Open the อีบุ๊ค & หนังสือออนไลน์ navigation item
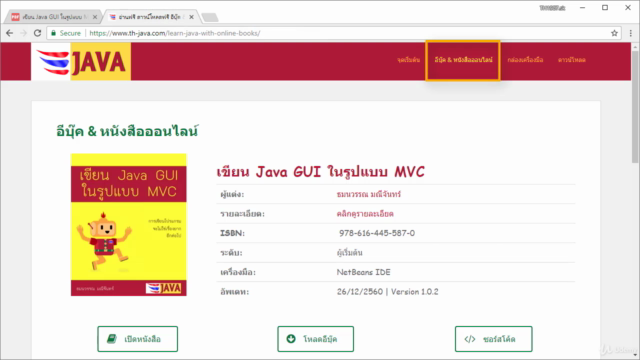The image size is (640, 360). pyautogui.click(x=463, y=60)
